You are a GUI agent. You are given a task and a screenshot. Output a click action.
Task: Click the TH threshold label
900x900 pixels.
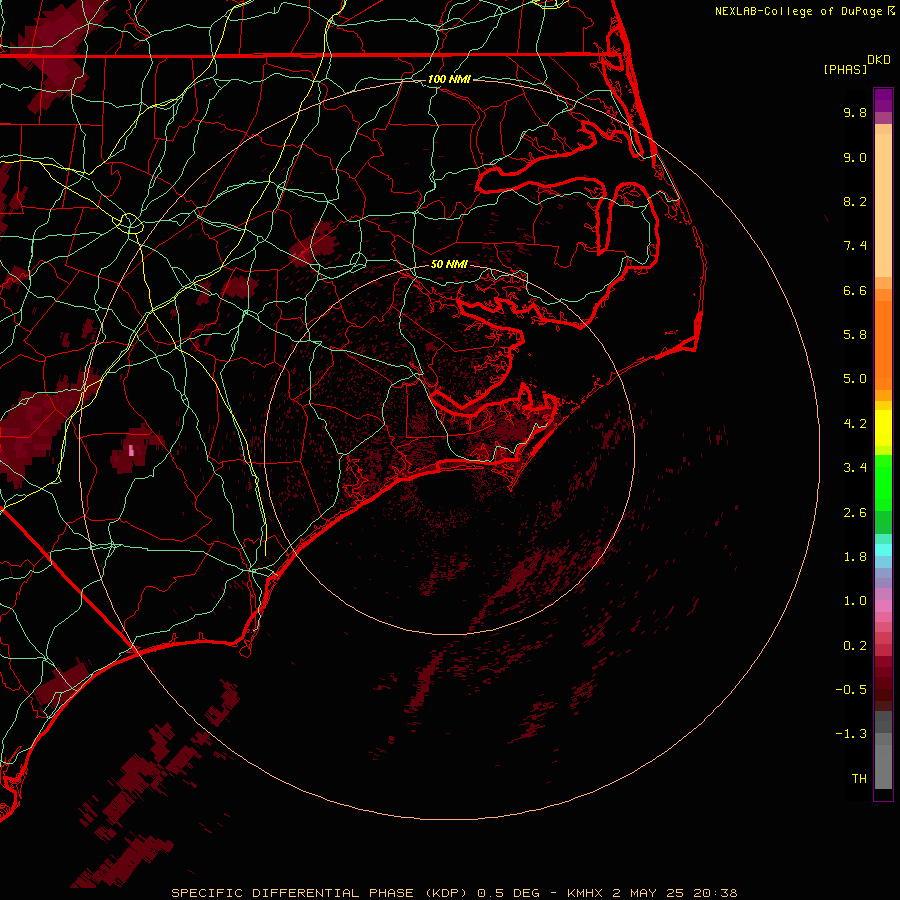859,779
